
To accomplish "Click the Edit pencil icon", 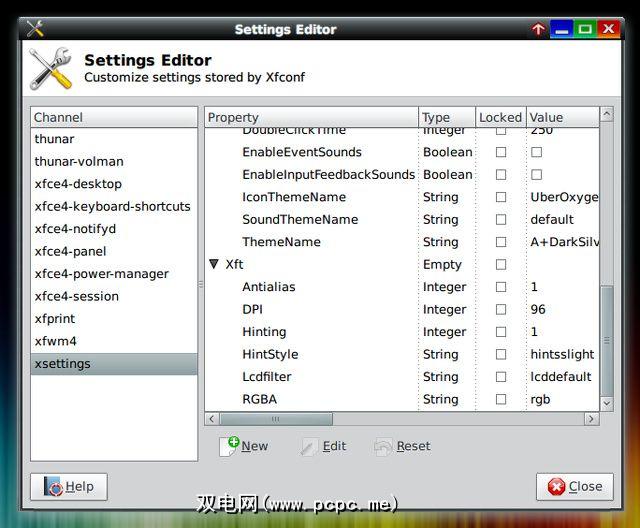I will coord(310,447).
